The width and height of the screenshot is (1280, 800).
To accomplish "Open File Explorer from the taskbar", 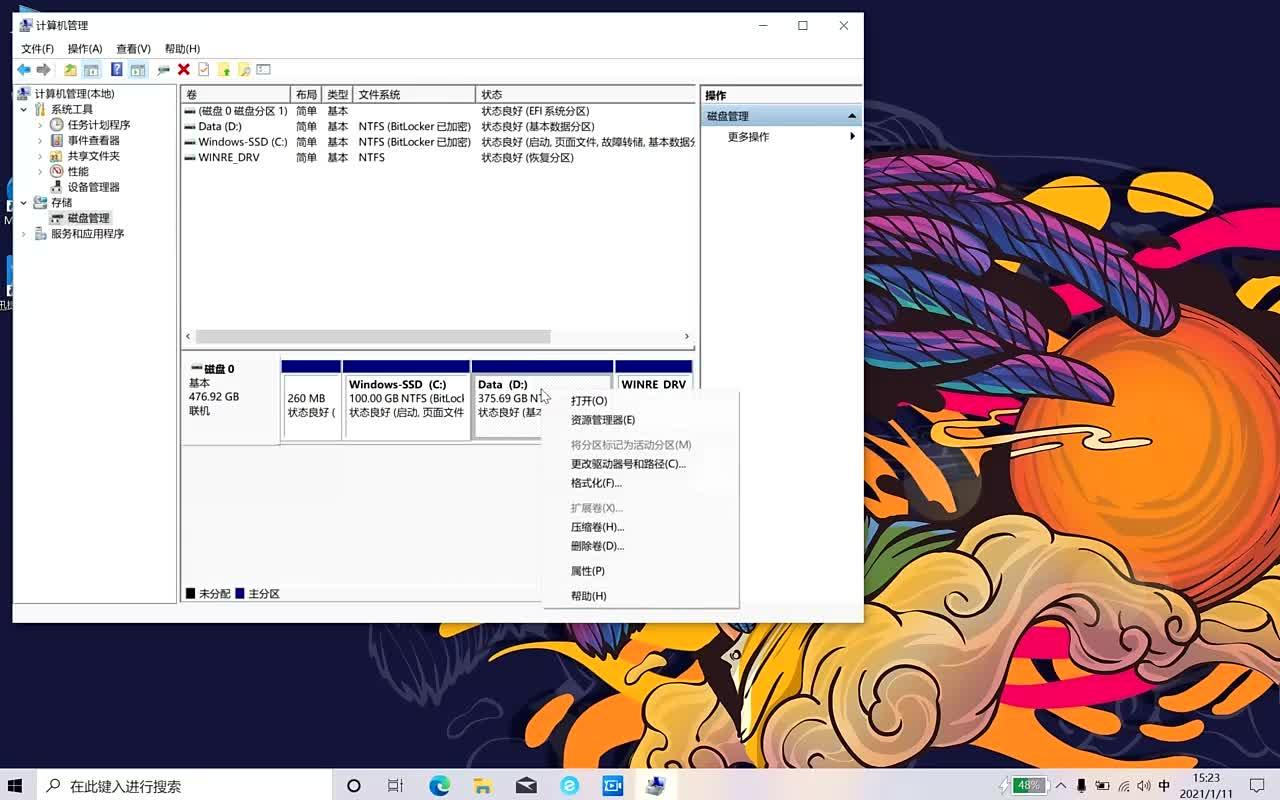I will point(483,785).
